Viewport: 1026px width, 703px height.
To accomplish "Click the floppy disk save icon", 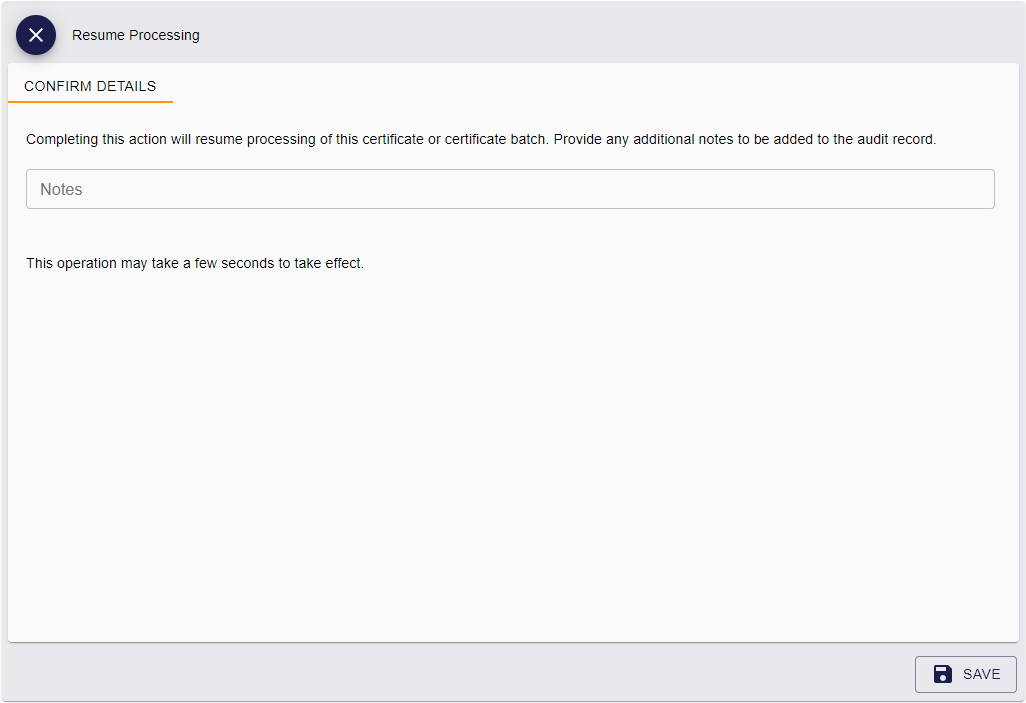I will point(942,674).
